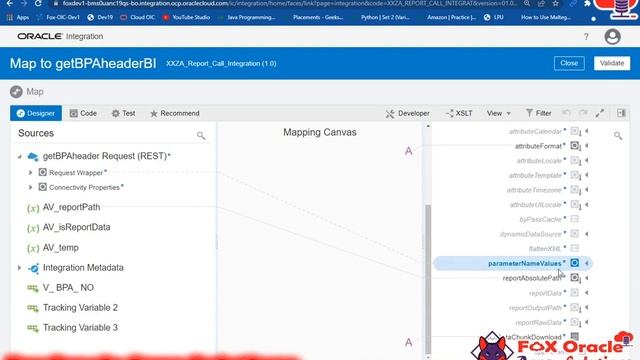Image resolution: width=640 pixels, height=360 pixels.
Task: Switch to Designer view
Action: coord(36,113)
